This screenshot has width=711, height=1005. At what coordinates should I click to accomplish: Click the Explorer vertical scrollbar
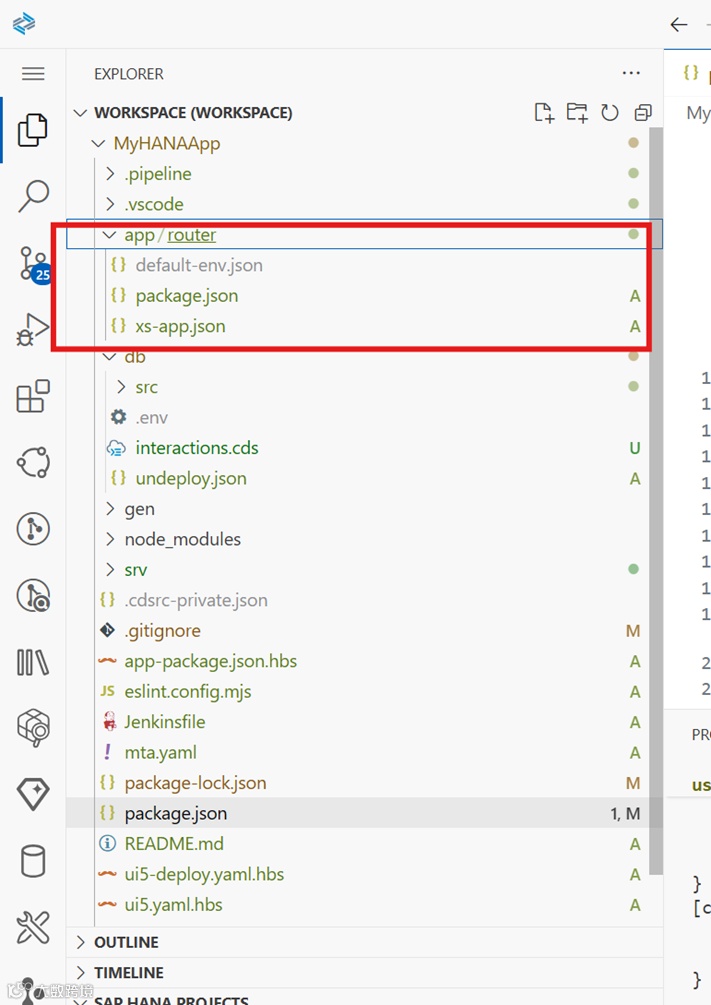[656, 500]
